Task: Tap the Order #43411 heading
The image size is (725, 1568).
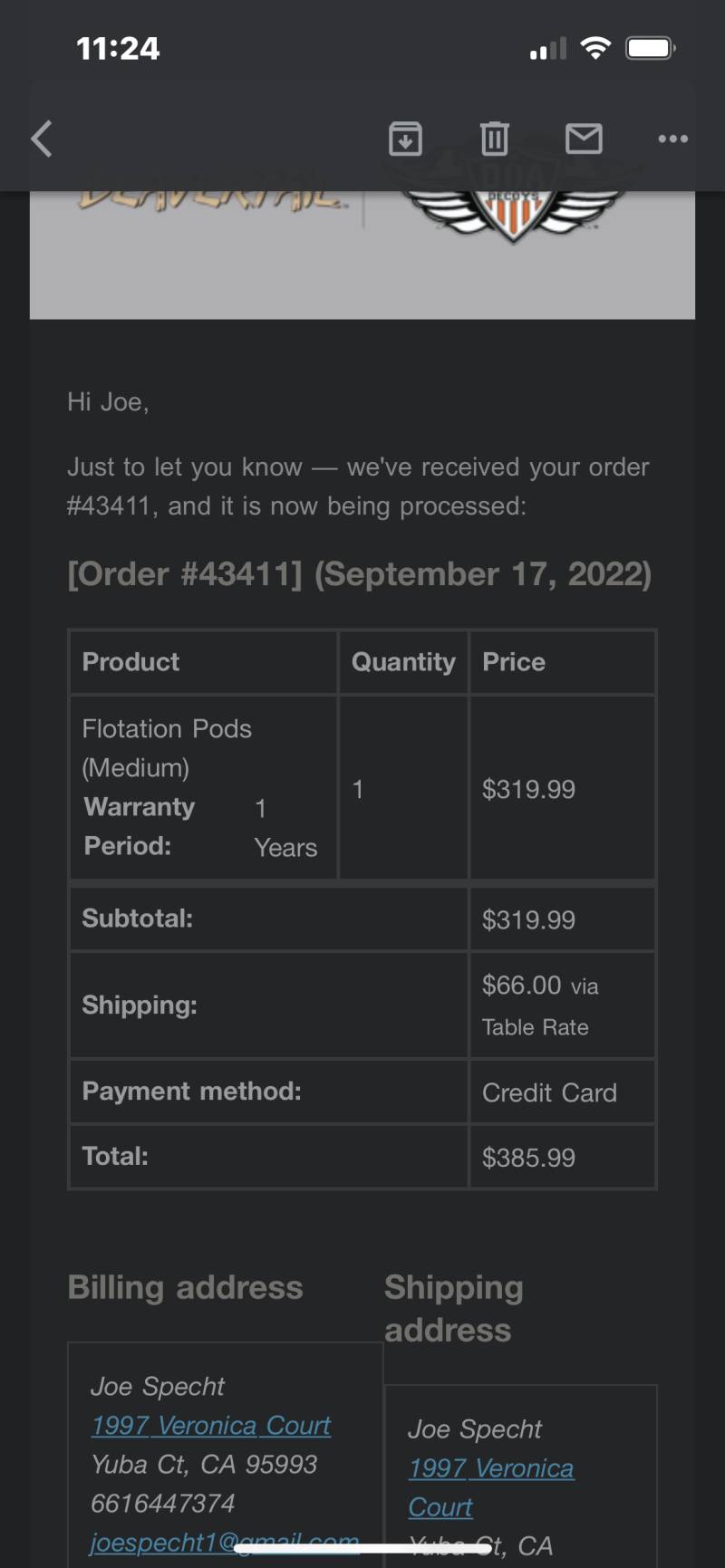Action: pyautogui.click(x=359, y=574)
